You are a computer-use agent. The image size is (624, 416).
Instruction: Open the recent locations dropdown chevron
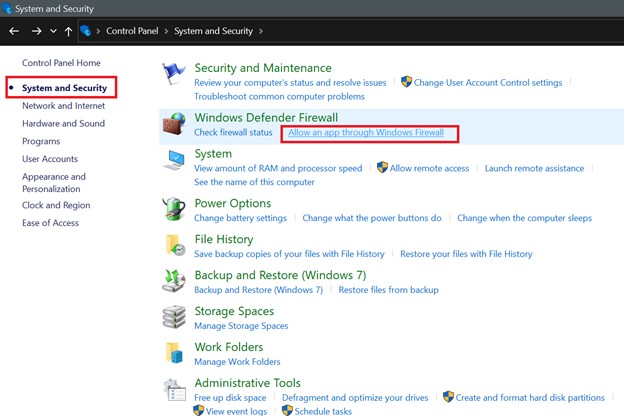tap(53, 31)
